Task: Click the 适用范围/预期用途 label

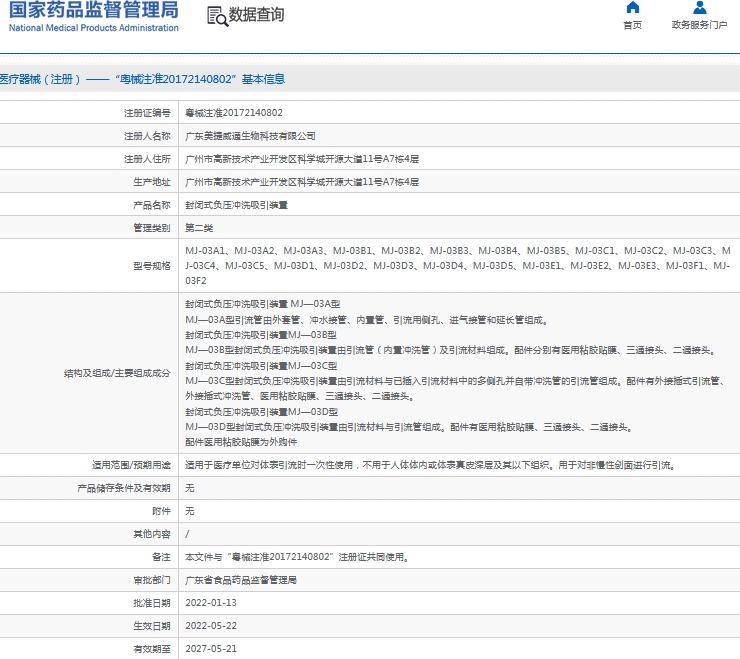Action: point(131,465)
